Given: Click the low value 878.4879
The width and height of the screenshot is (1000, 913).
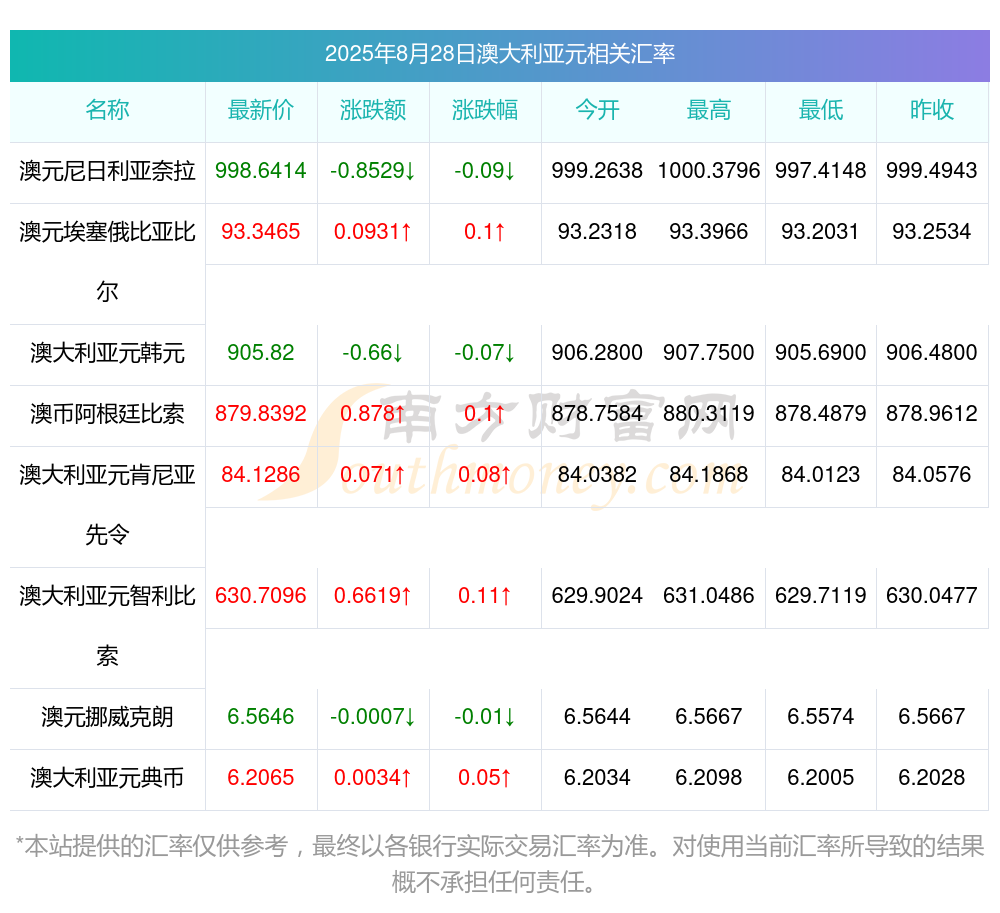Looking at the screenshot, I should (821, 414).
